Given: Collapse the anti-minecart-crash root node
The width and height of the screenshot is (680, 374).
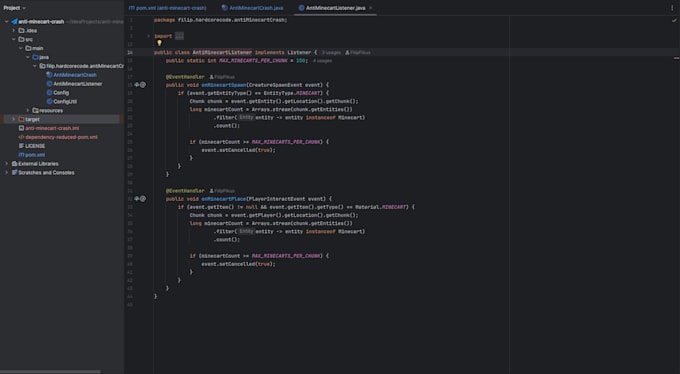Looking at the screenshot, I should click(x=7, y=22).
